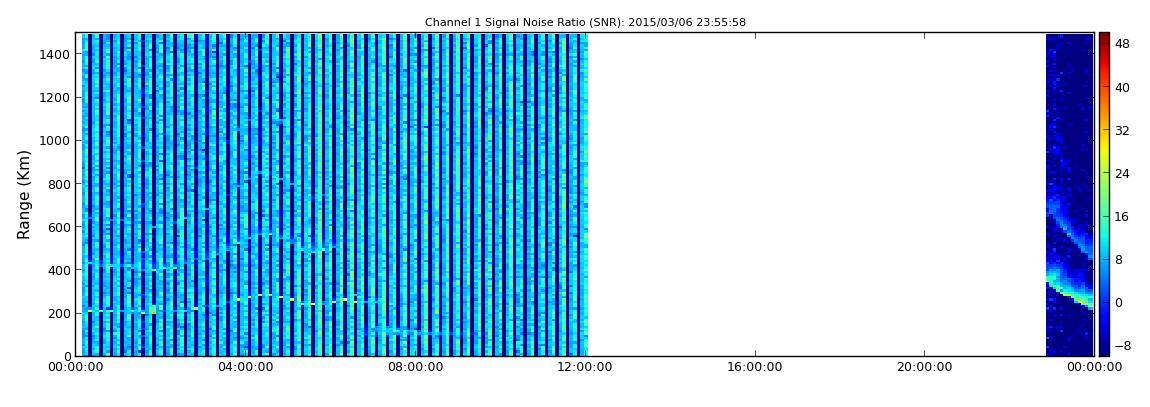The image size is (1150, 407).
Task: Click the 16:00:00 time axis label
Action: pos(755,367)
